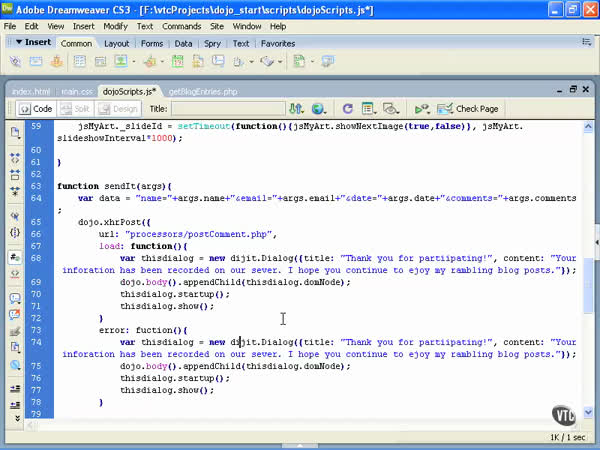Switch to the getBlogEntries.php document tab
This screenshot has width=600, height=450.
point(203,91)
